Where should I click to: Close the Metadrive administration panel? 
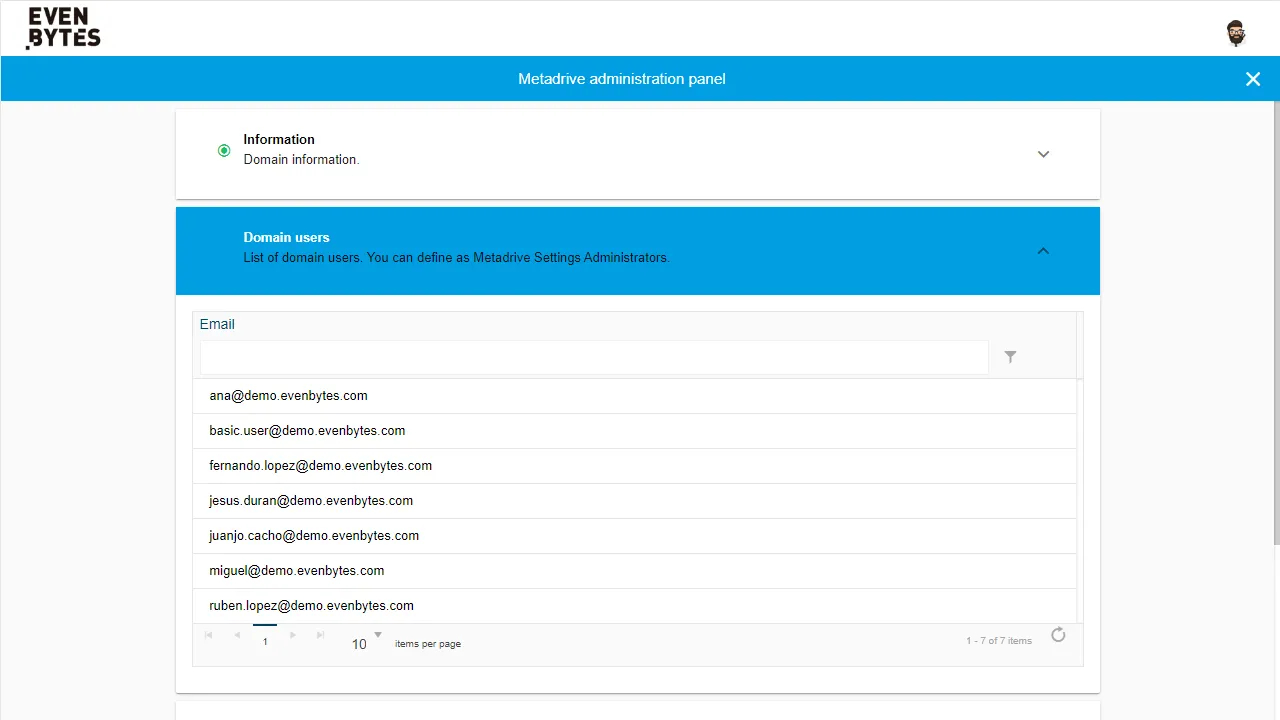pos(1253,79)
